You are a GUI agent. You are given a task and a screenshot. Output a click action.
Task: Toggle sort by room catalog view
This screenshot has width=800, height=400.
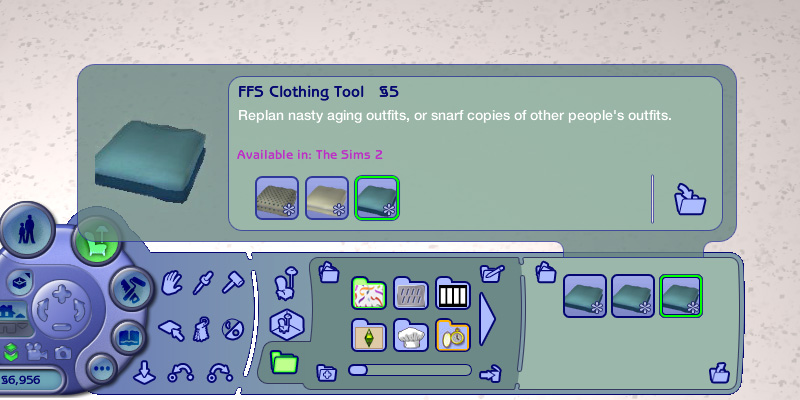pyautogui.click(x=284, y=324)
